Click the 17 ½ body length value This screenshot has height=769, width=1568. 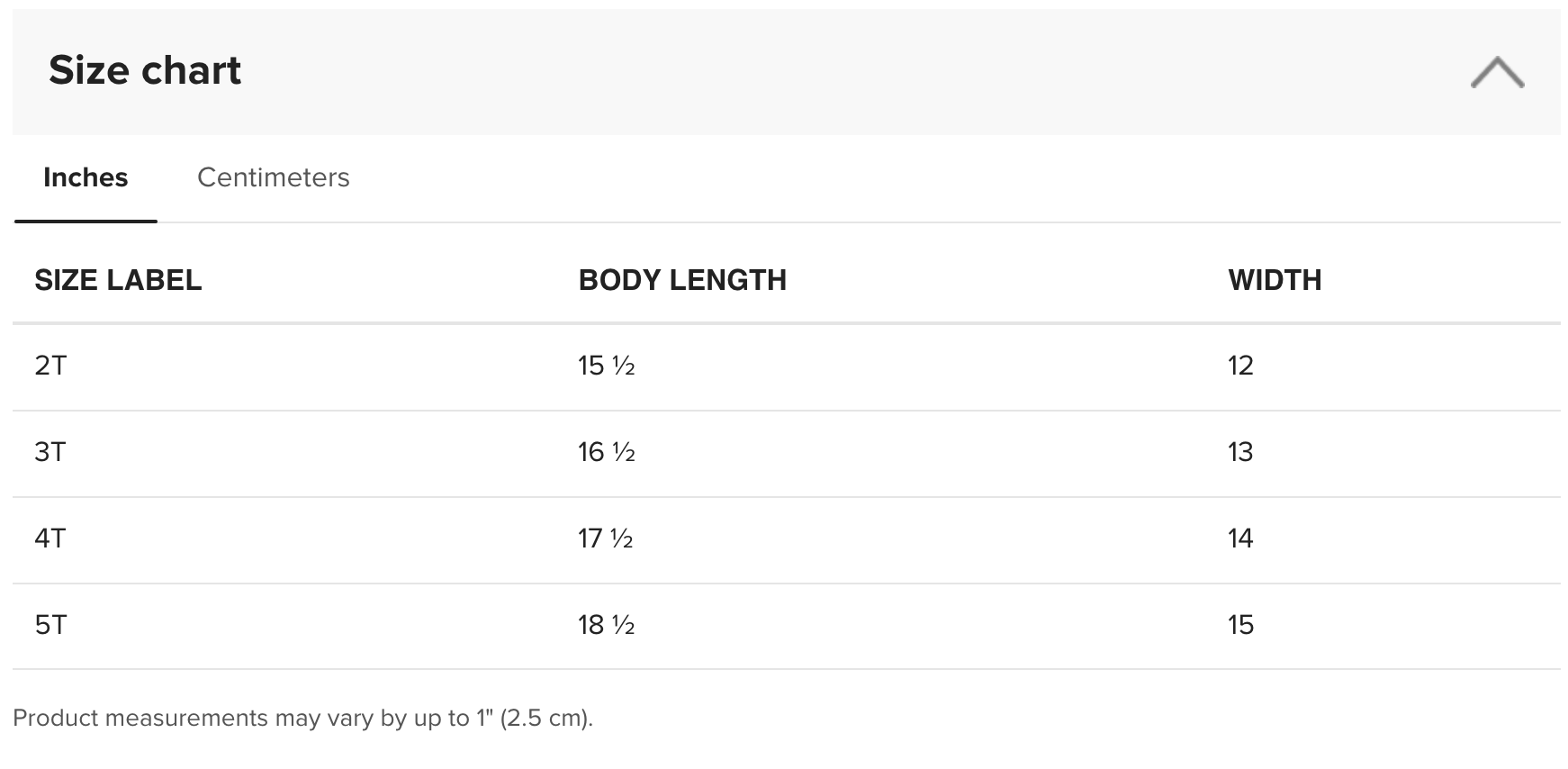(x=606, y=538)
